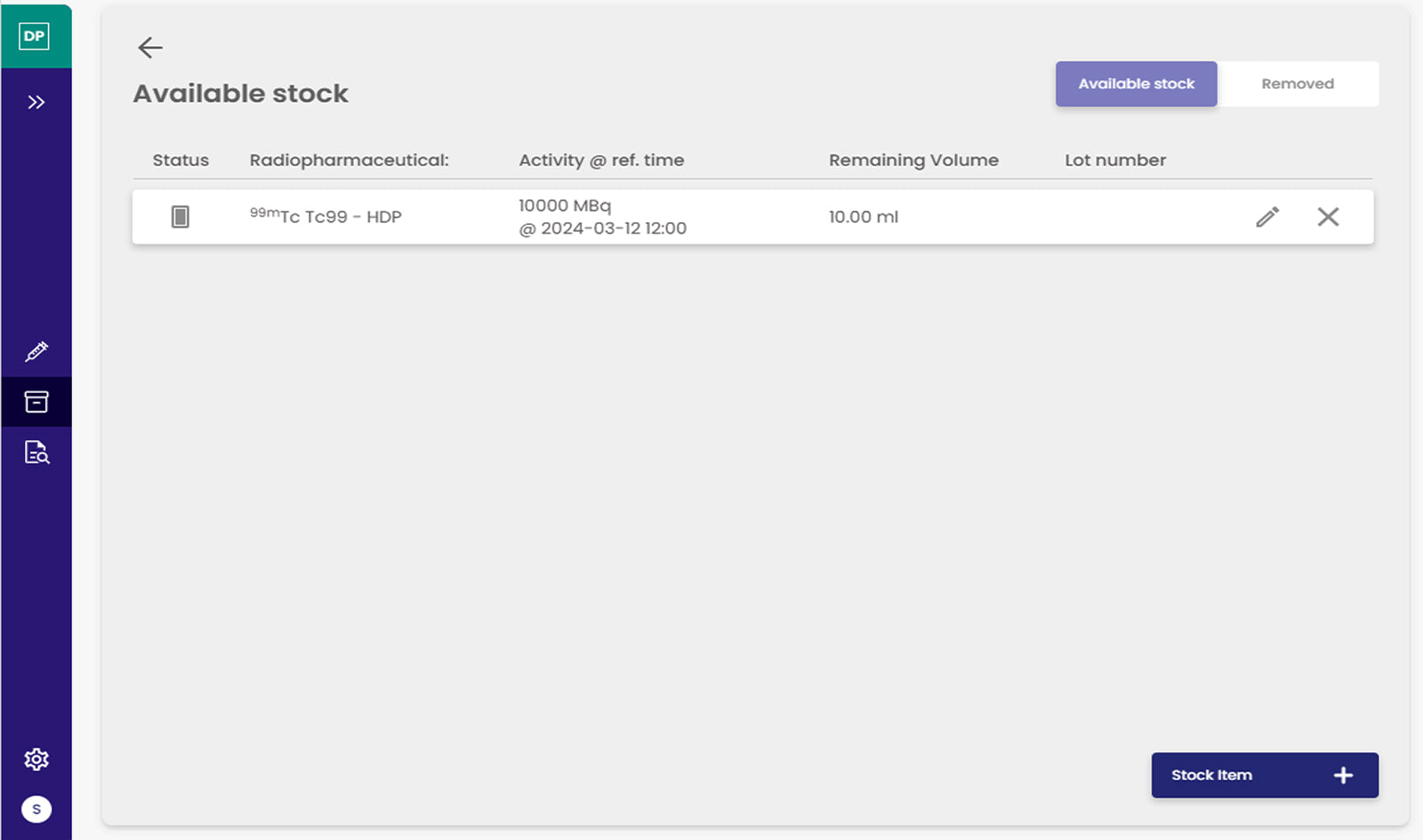Viewport: 1423px width, 840px height.
Task: Edit the Tc99 - HDP item with the pencil
Action: click(x=1267, y=217)
